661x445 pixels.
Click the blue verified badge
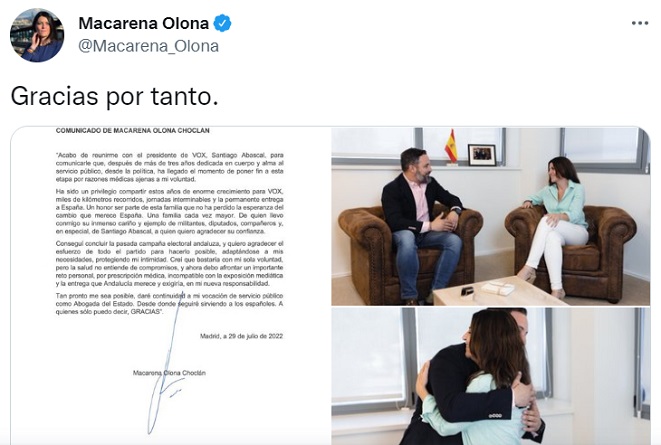222,23
